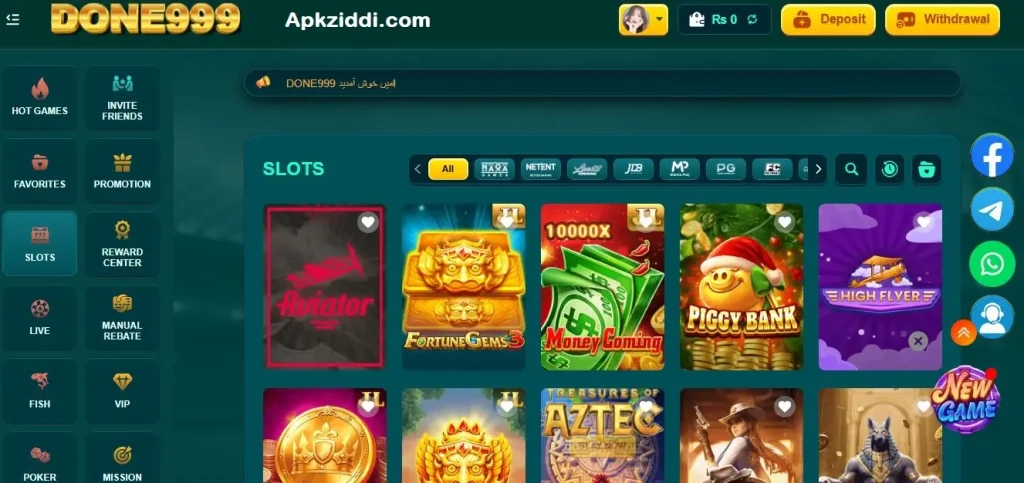
Task: Expand the profile avatar dropdown
Action: 643,20
